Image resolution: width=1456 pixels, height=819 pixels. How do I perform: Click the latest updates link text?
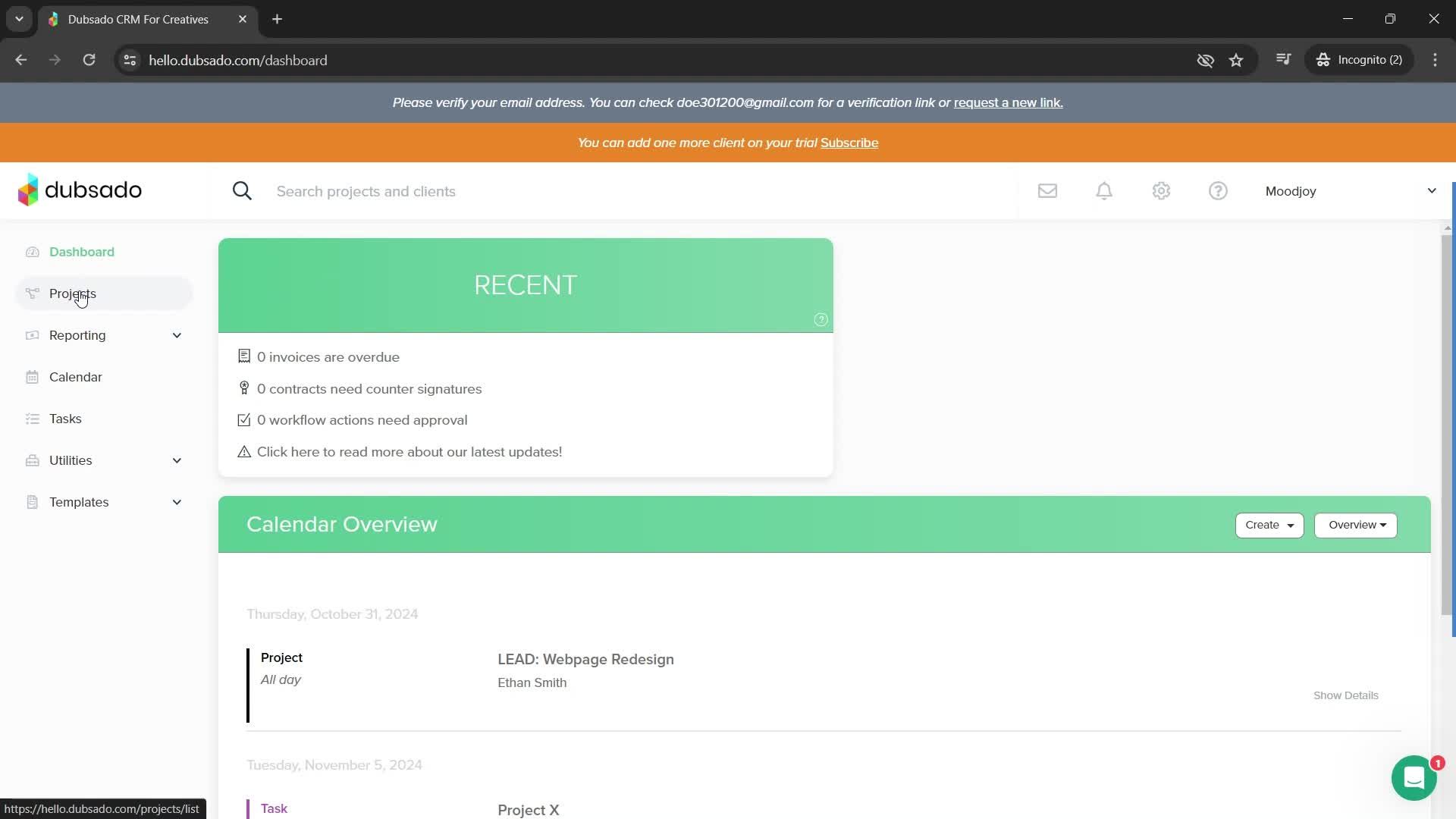tap(409, 452)
